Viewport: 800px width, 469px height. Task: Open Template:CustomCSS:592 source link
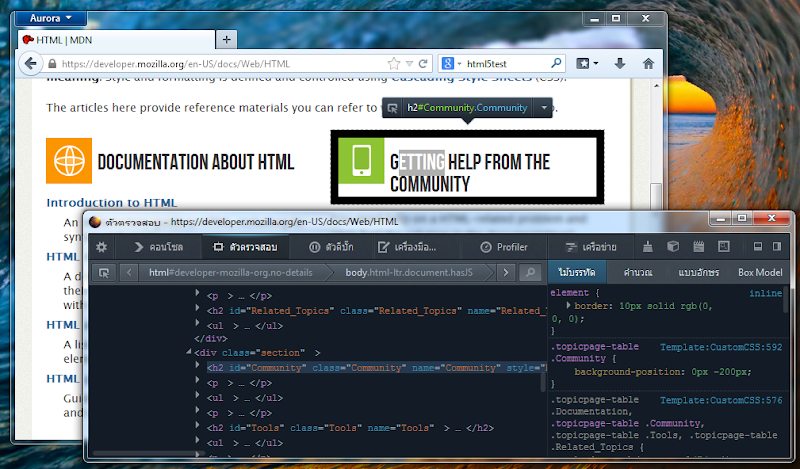click(721, 347)
